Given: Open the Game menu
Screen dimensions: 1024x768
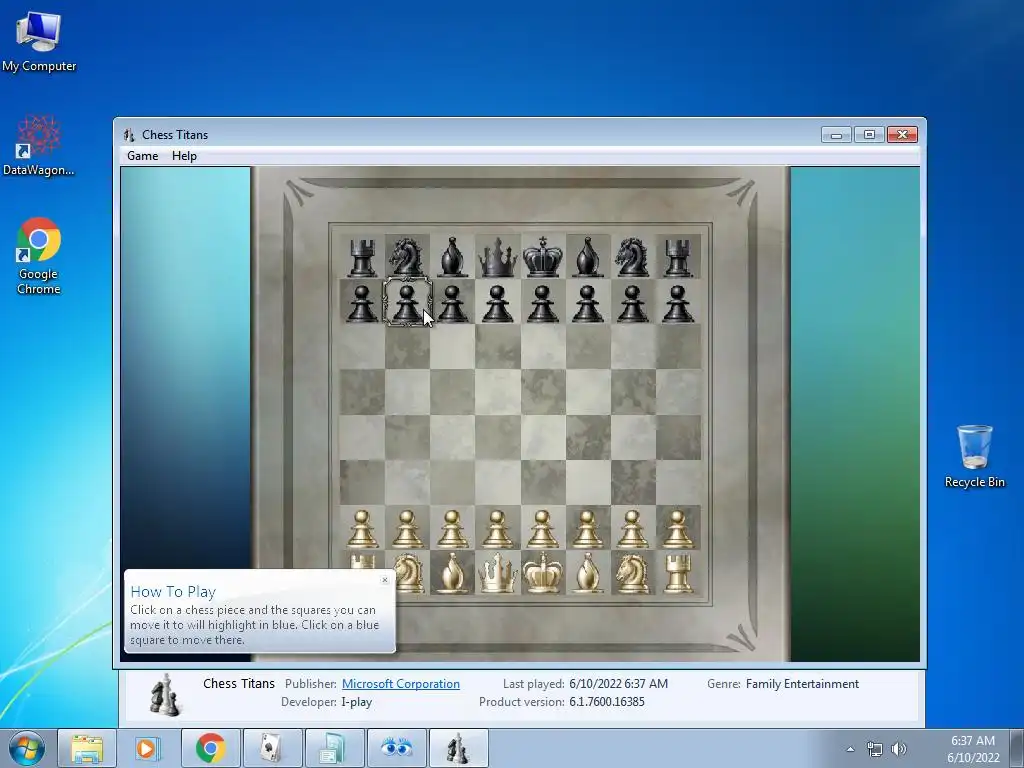Looking at the screenshot, I should pyautogui.click(x=142, y=156).
